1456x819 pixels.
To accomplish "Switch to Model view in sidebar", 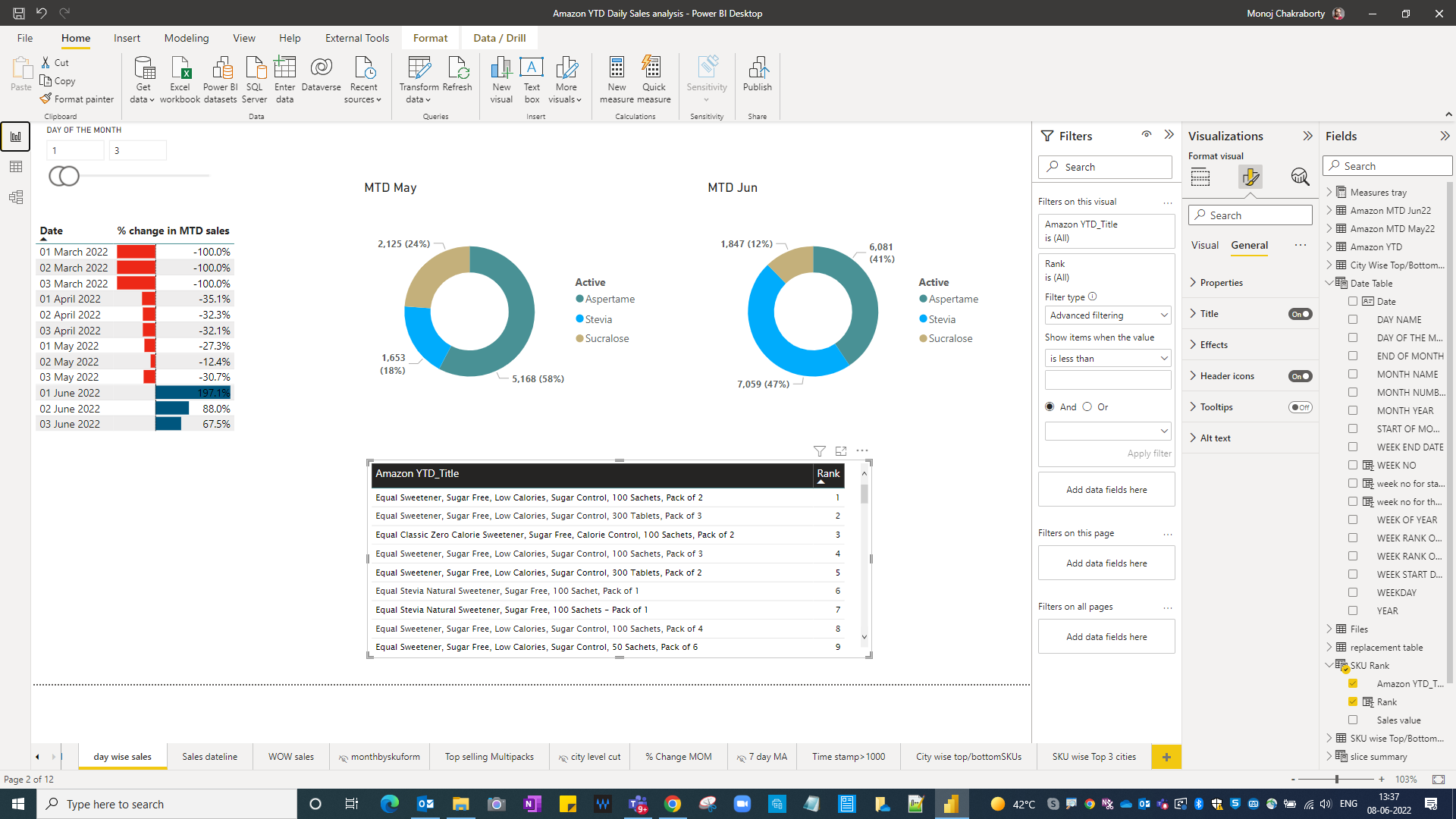I will pyautogui.click(x=15, y=197).
